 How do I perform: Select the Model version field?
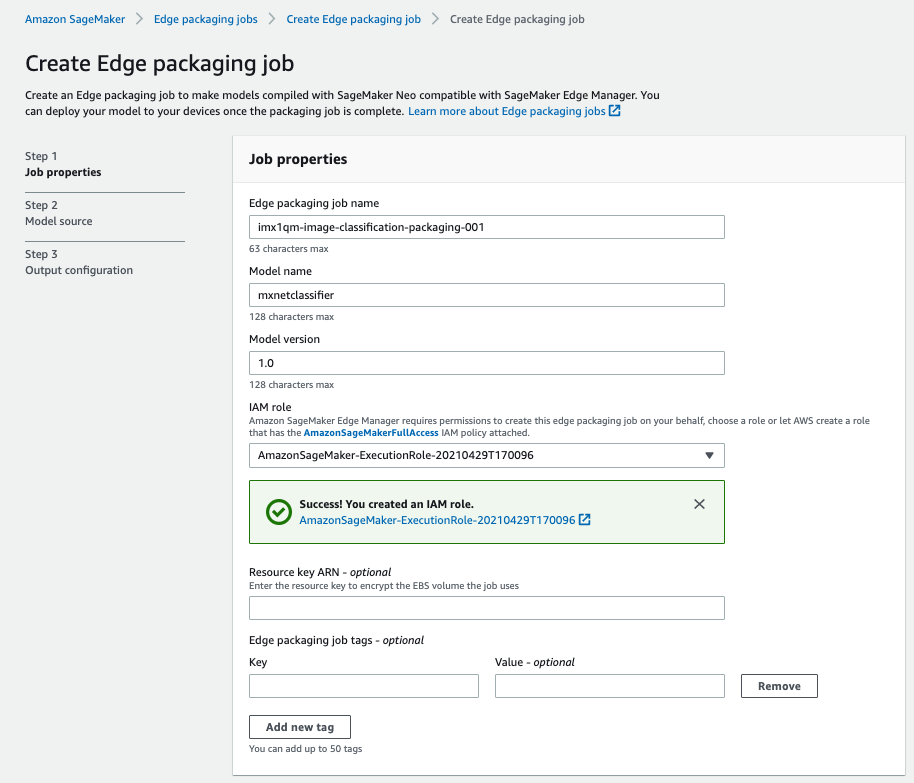(x=487, y=363)
